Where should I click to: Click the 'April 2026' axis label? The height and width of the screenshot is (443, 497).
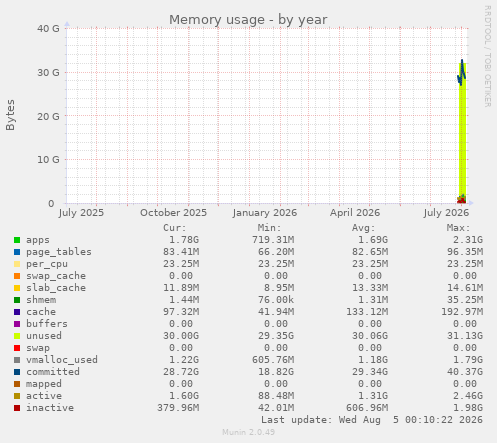click(x=355, y=213)
